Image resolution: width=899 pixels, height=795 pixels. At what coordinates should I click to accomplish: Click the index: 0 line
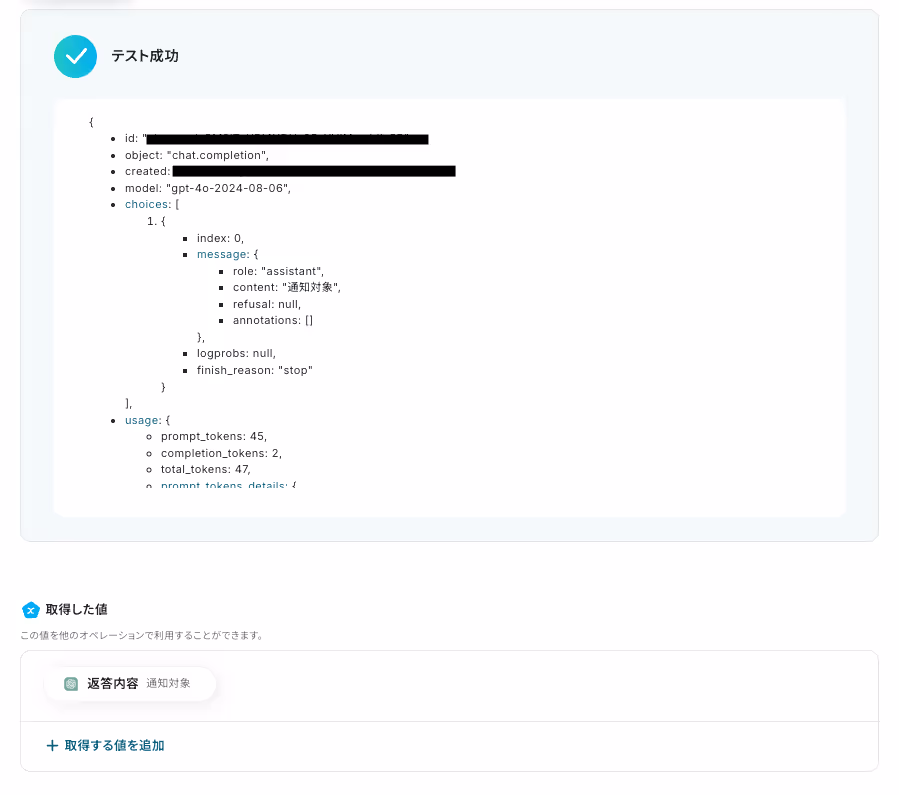coord(220,238)
